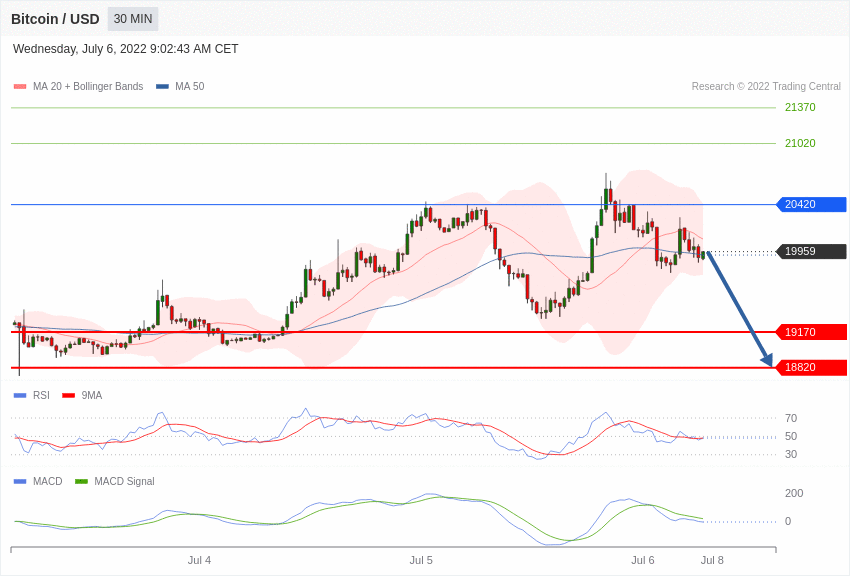
Task: Click the RSI legend swatch
Action: [x=20, y=396]
